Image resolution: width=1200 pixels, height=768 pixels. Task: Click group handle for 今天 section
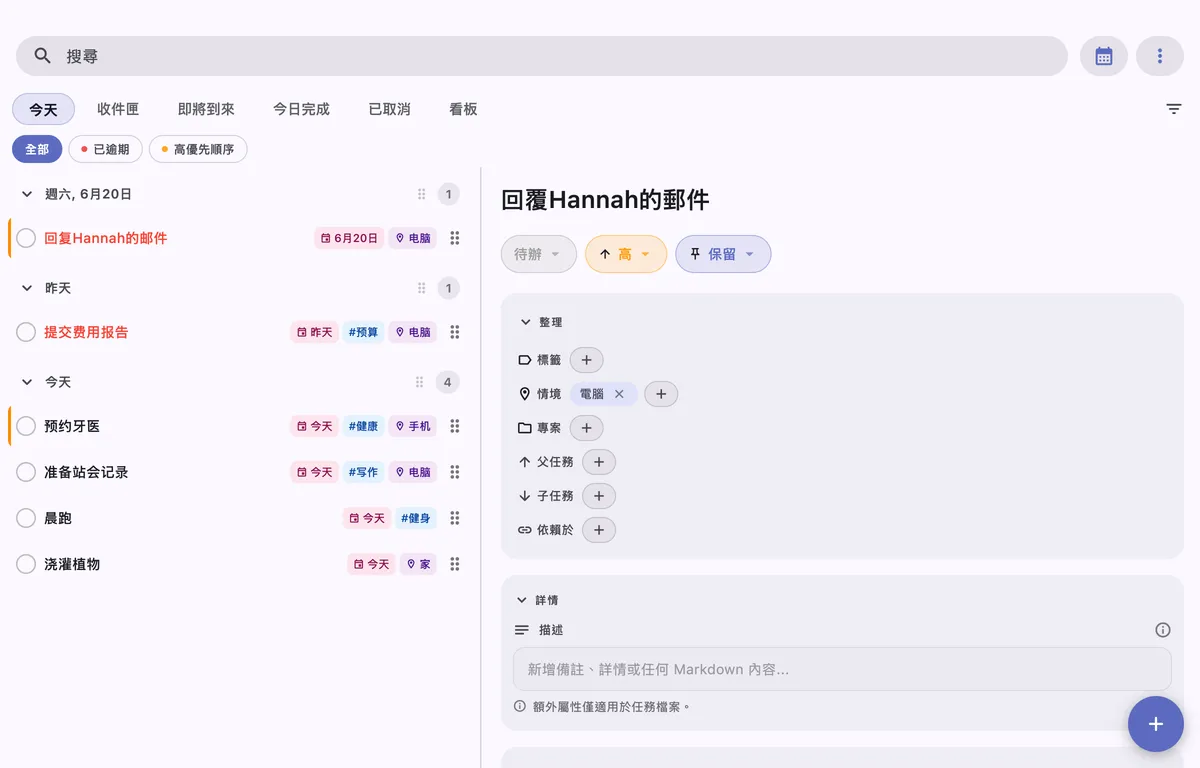(x=420, y=382)
